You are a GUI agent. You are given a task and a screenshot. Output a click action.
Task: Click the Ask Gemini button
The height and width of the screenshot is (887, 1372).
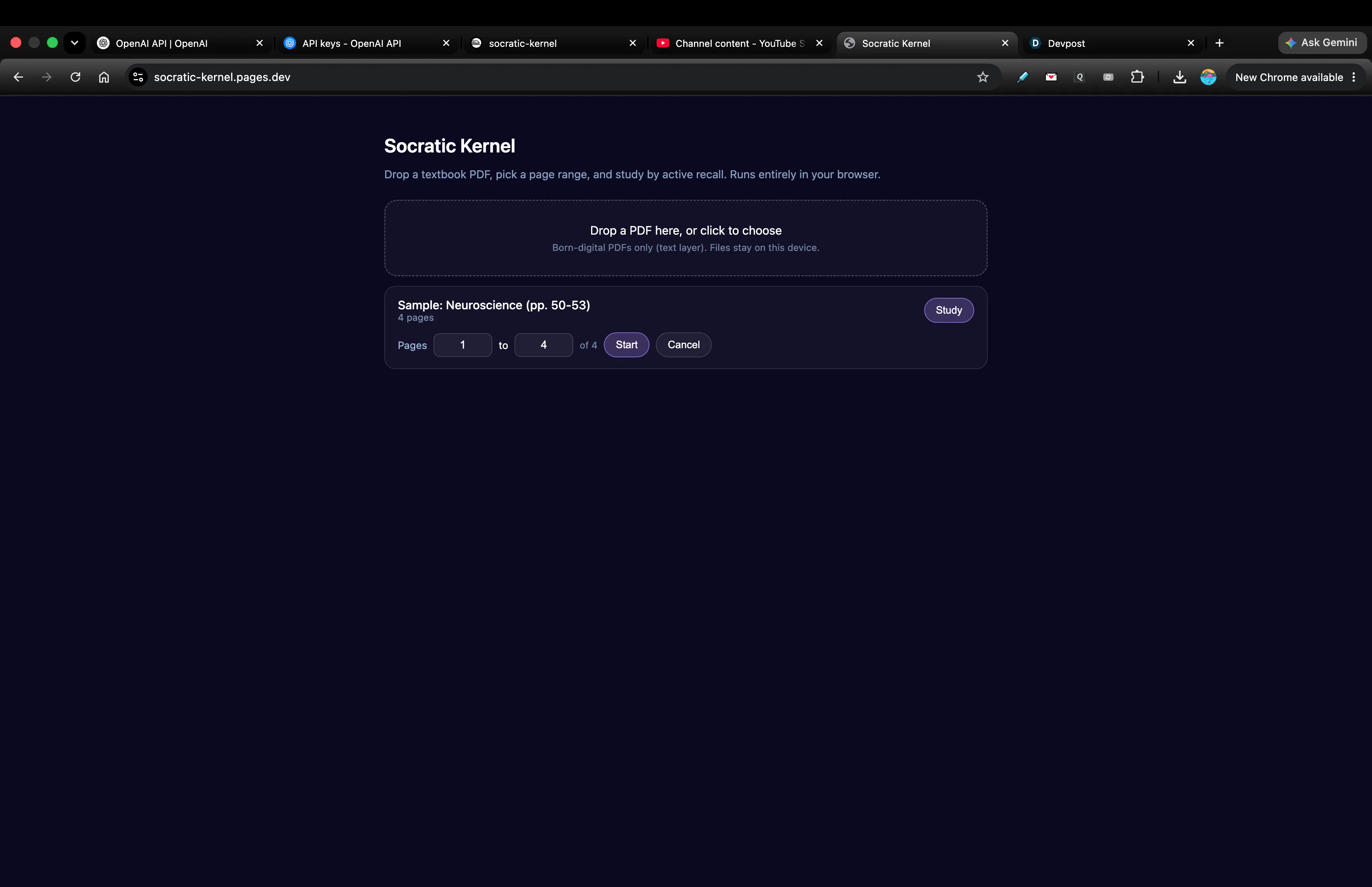tap(1322, 42)
